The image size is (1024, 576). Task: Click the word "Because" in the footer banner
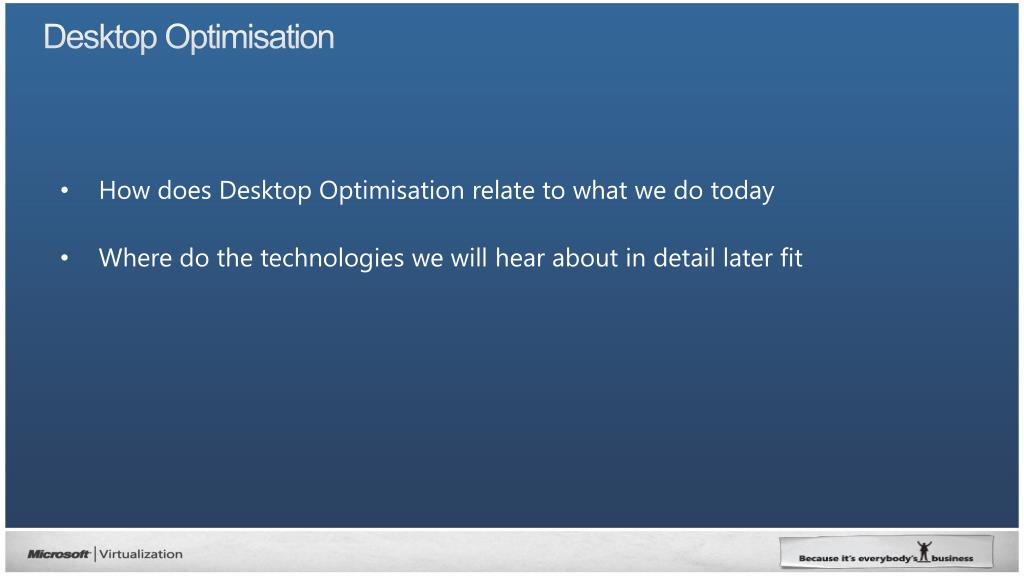coord(818,558)
